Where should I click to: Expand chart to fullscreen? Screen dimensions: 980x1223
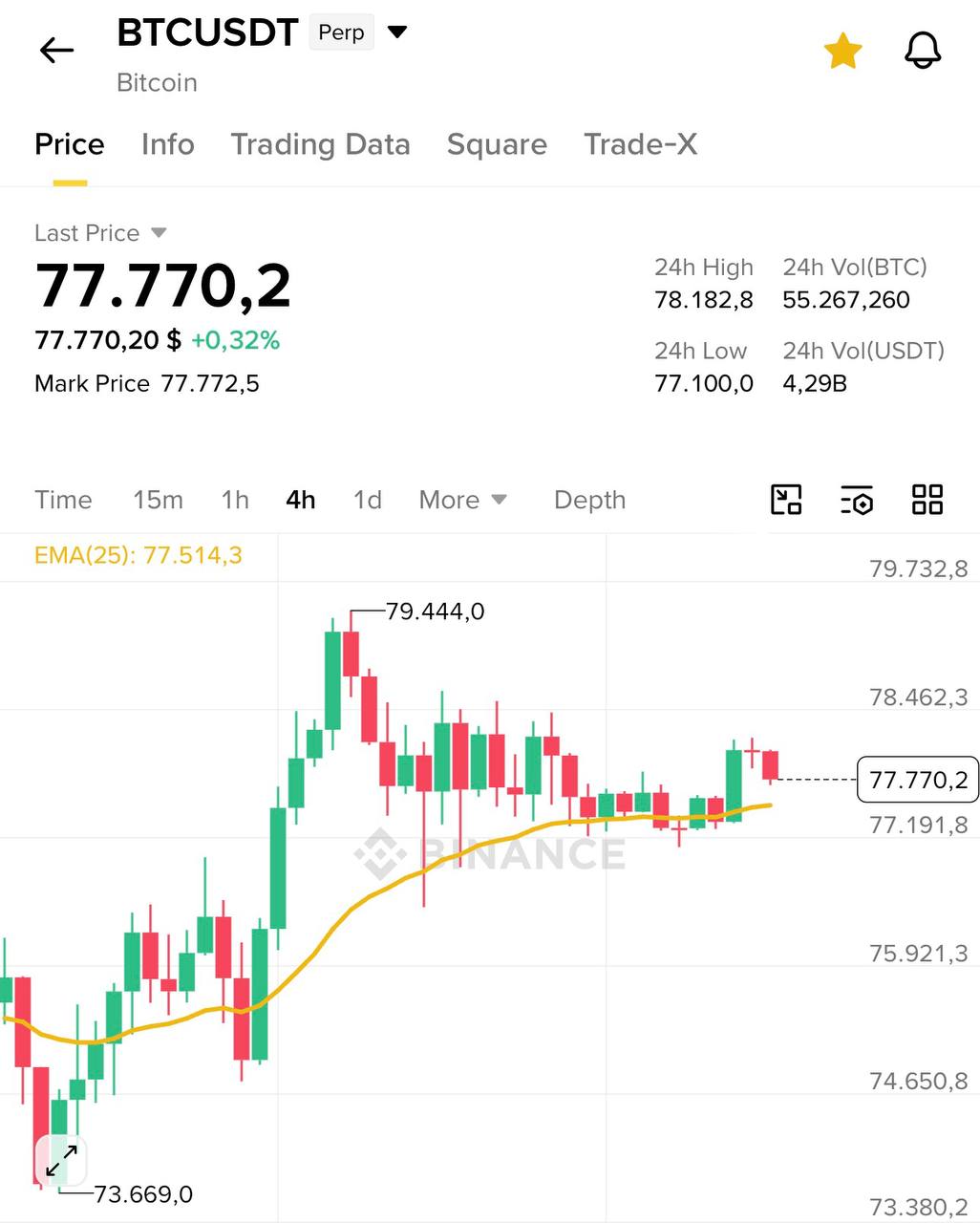point(62,1161)
